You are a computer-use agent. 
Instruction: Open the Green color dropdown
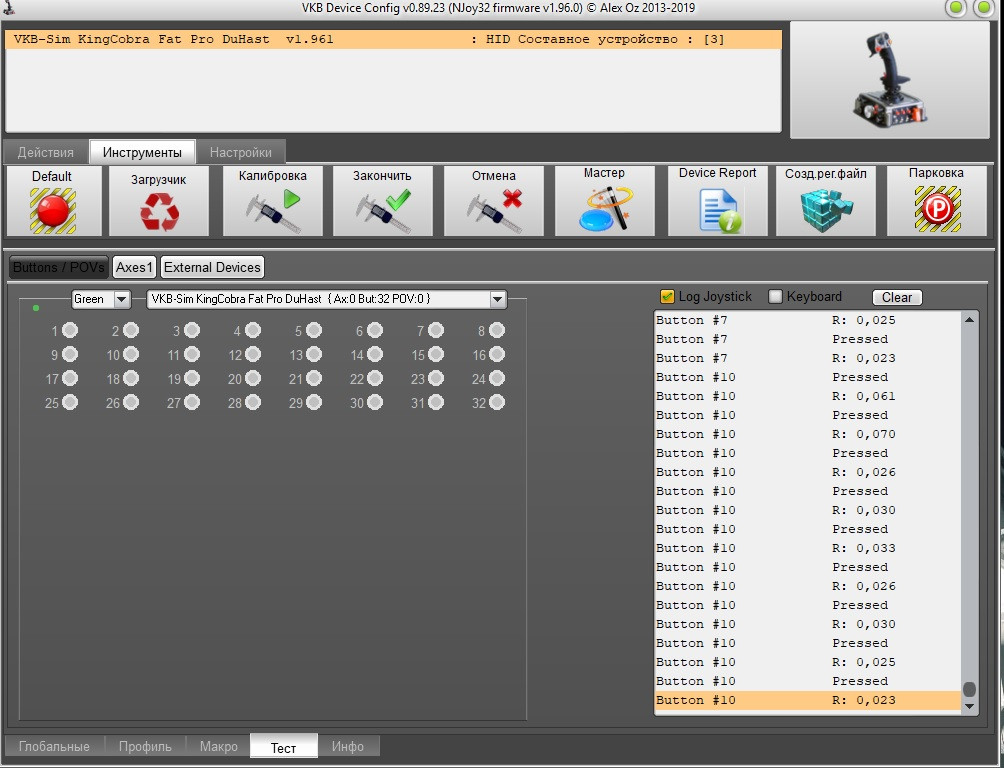point(122,299)
